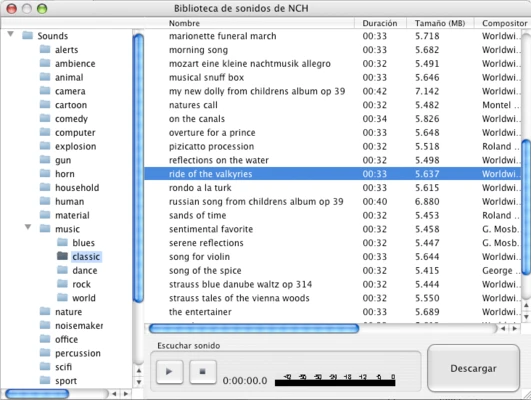Select 'song for violin' sound
This screenshot has height=400, width=531.
332,257
